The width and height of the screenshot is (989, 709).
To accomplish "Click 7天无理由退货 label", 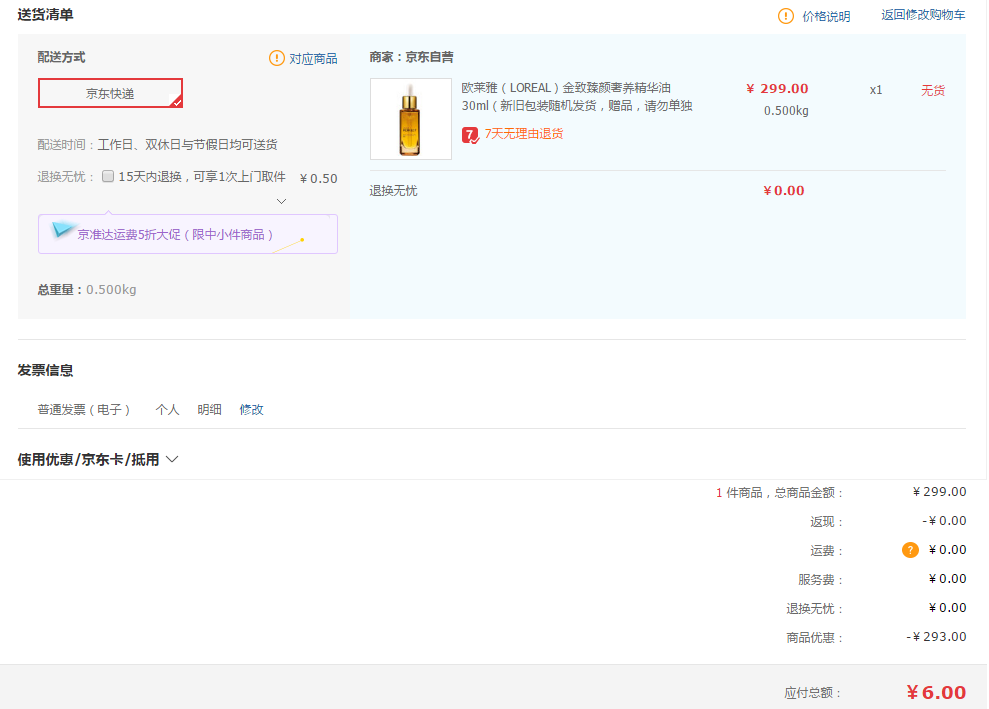I will 524,134.
